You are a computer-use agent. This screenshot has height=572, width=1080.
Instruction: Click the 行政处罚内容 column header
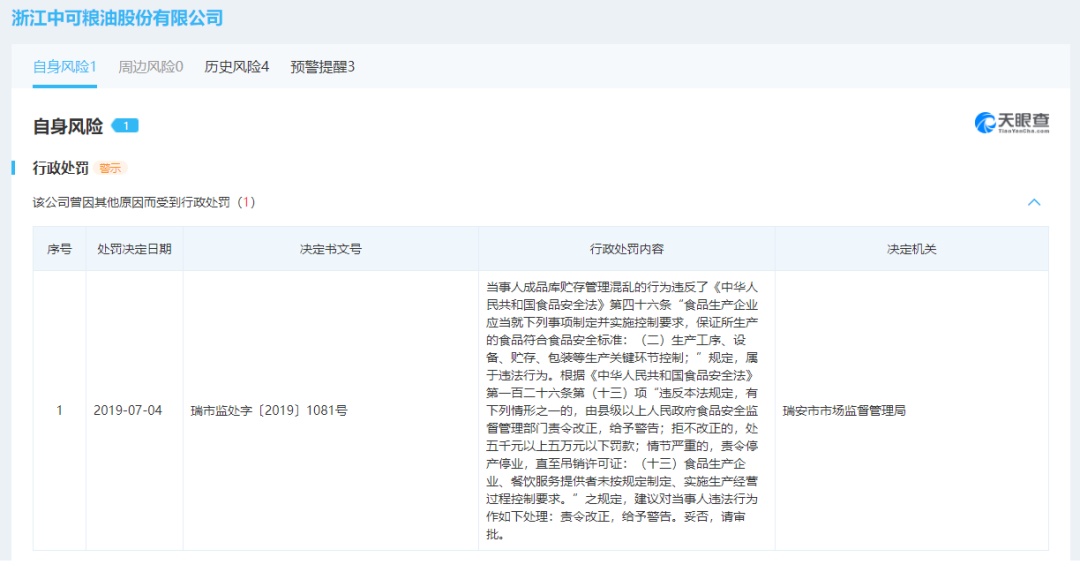click(626, 249)
